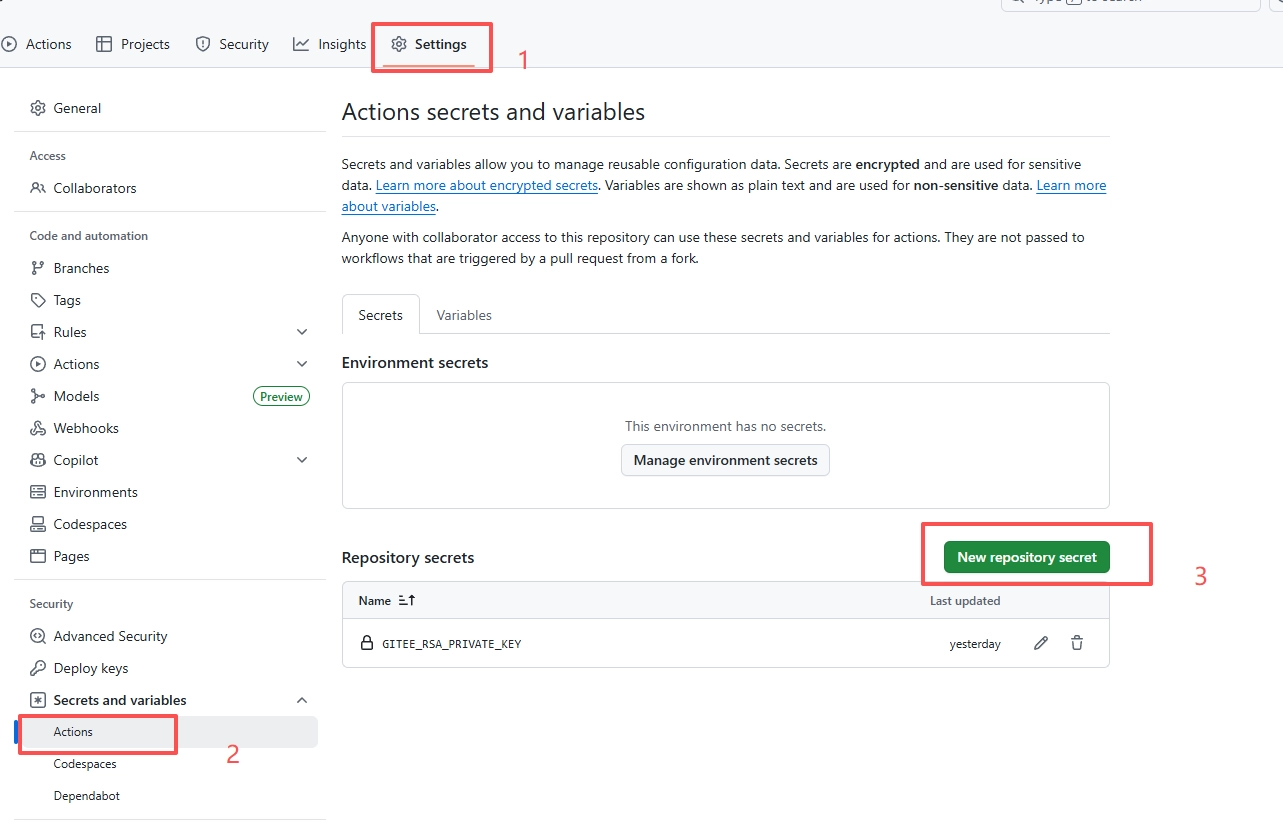The image size is (1283, 828).
Task: Click the New repository secret button
Action: pyautogui.click(x=1027, y=557)
